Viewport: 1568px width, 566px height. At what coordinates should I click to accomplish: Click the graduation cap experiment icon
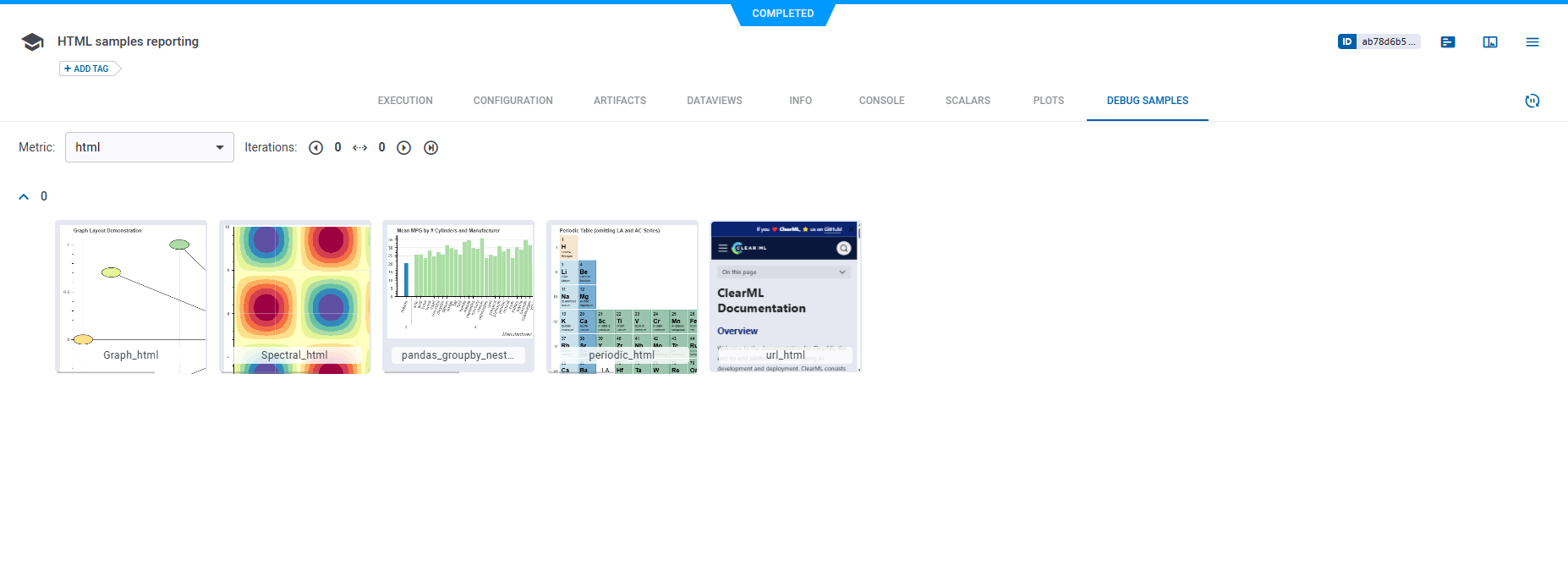coord(32,42)
